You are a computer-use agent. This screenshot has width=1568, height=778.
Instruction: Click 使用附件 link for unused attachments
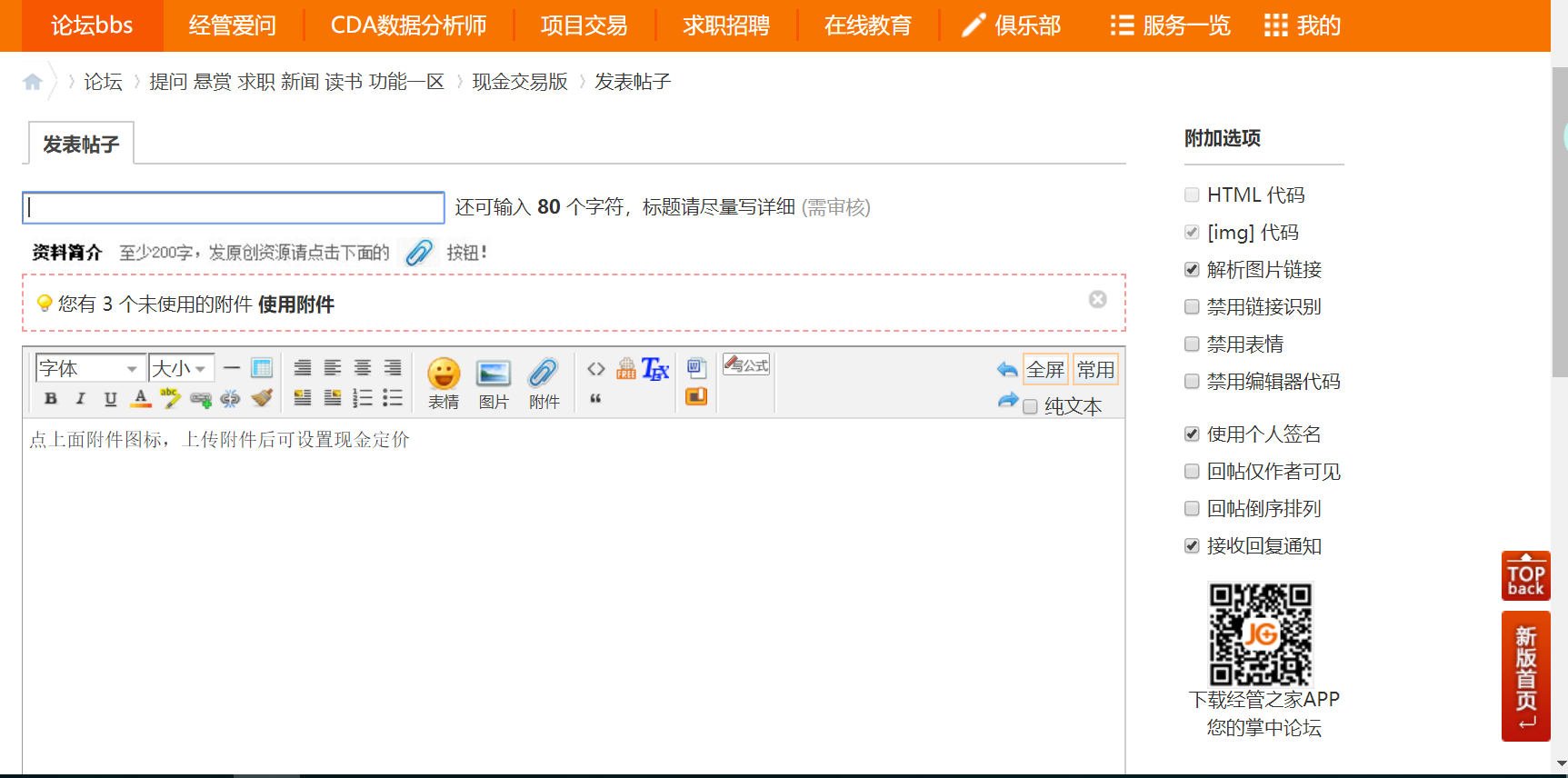tap(296, 304)
